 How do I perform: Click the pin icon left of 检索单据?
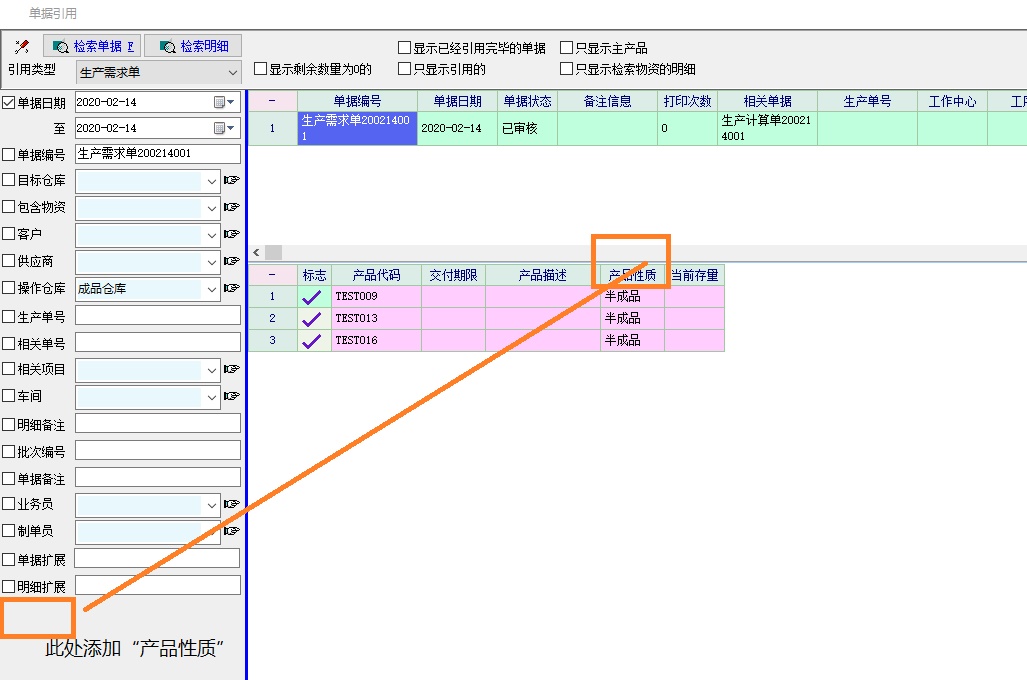(22, 46)
